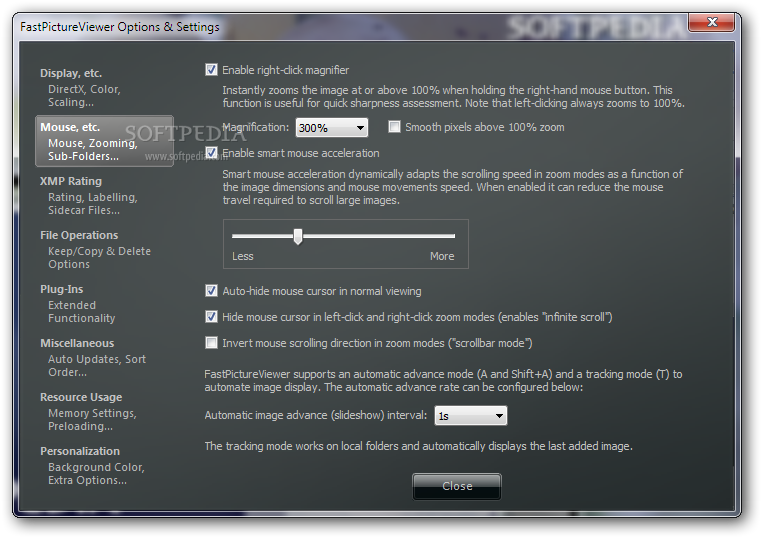Viewport: 762px width, 538px height.
Task: Toggle Hide mouse cursor in zoom modes
Action: pyautogui.click(x=211, y=317)
